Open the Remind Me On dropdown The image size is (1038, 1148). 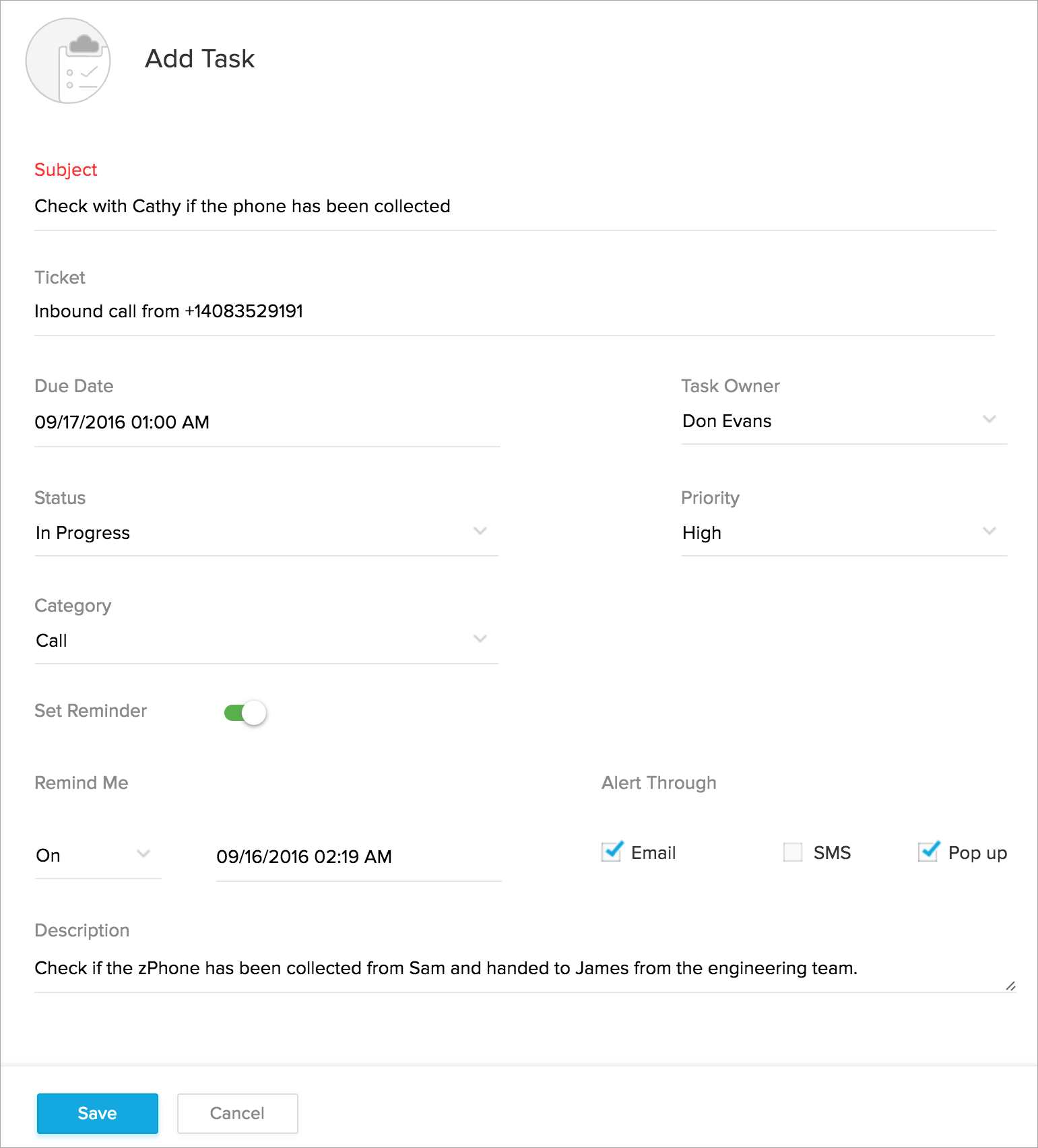(98, 856)
